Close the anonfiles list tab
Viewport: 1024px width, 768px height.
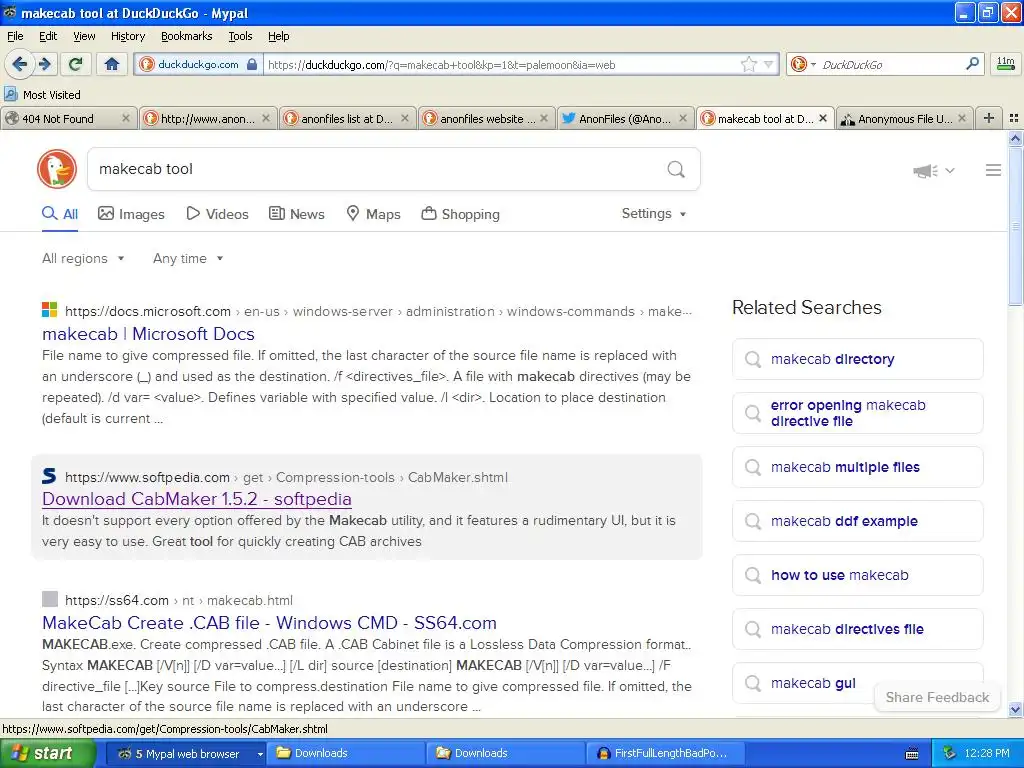pos(405,118)
